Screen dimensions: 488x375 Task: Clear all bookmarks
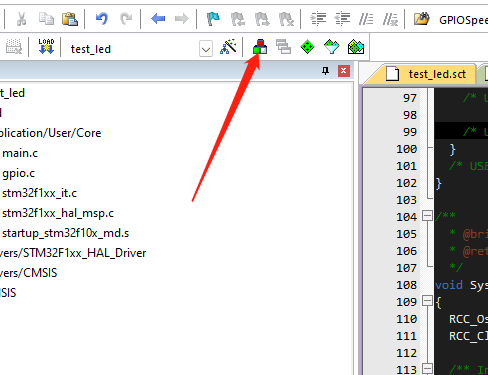pyautogui.click(x=287, y=19)
